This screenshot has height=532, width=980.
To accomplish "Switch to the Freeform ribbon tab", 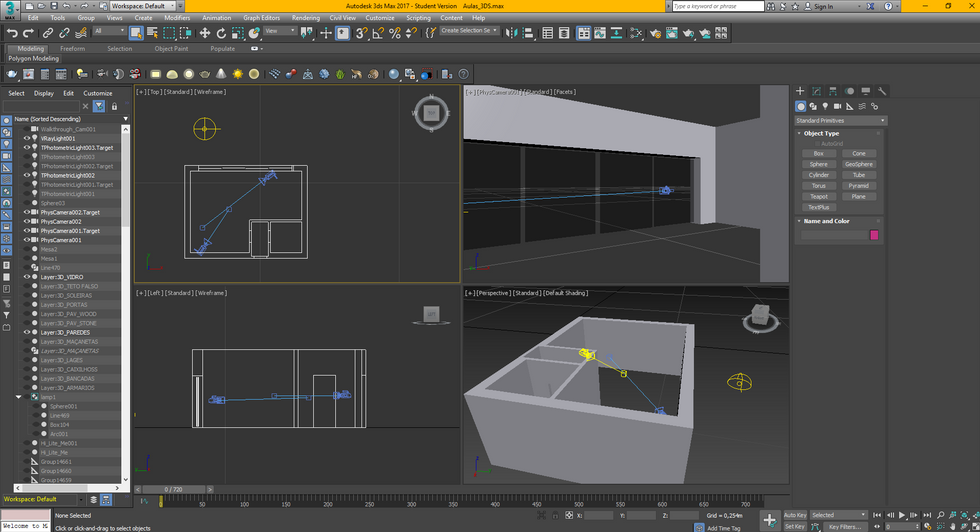I will [72, 49].
